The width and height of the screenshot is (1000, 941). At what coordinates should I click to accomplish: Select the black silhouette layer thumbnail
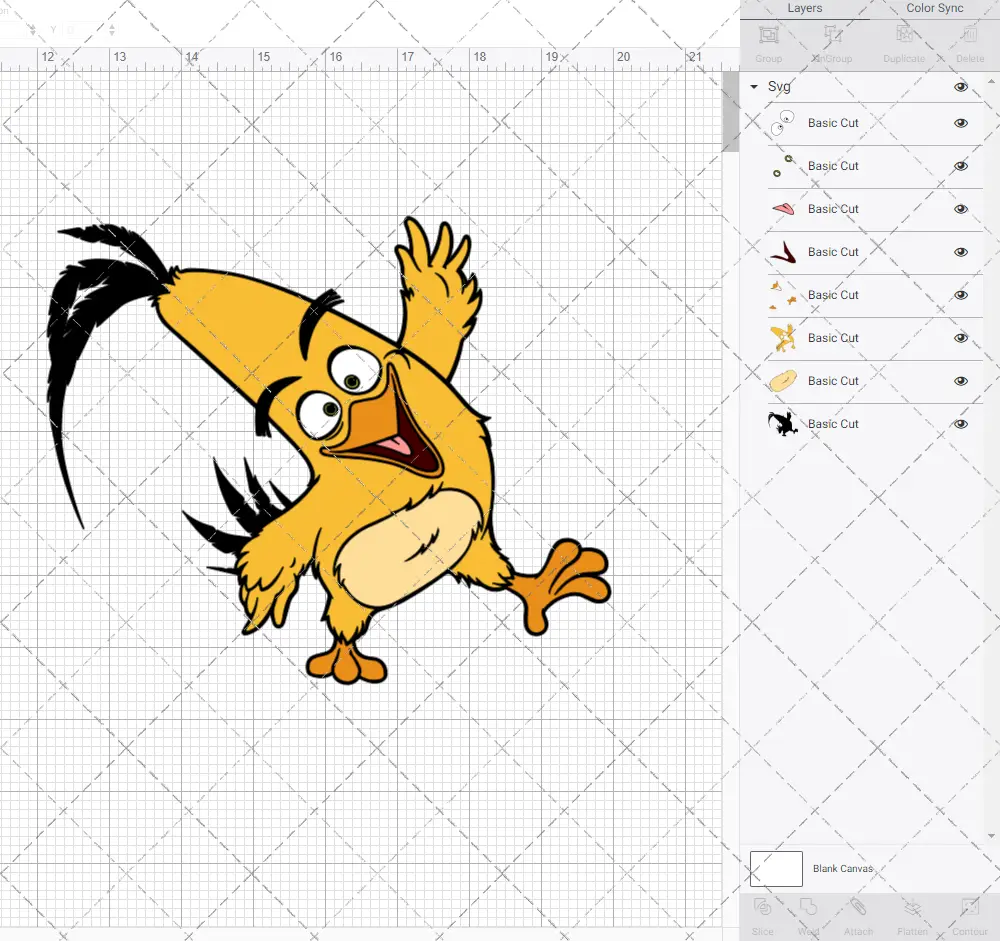(x=783, y=424)
